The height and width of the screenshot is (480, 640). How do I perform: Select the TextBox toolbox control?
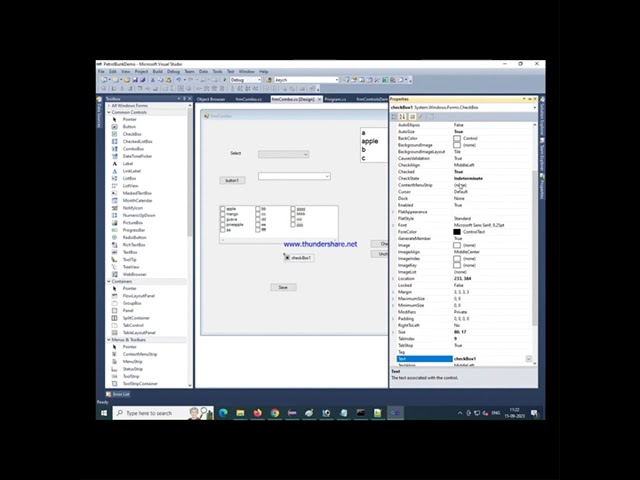click(x=130, y=252)
